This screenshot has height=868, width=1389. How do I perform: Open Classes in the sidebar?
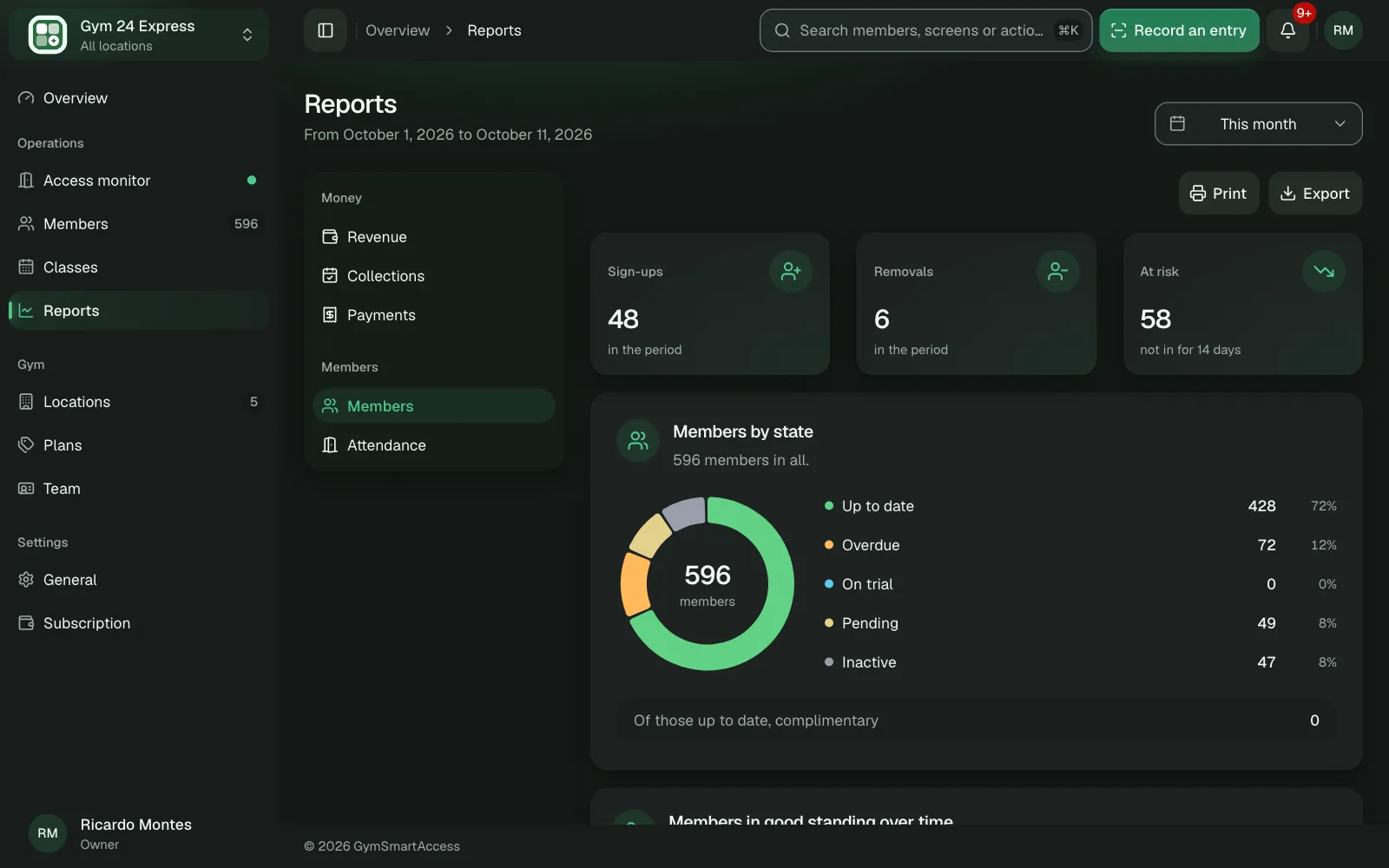pyautogui.click(x=139, y=267)
